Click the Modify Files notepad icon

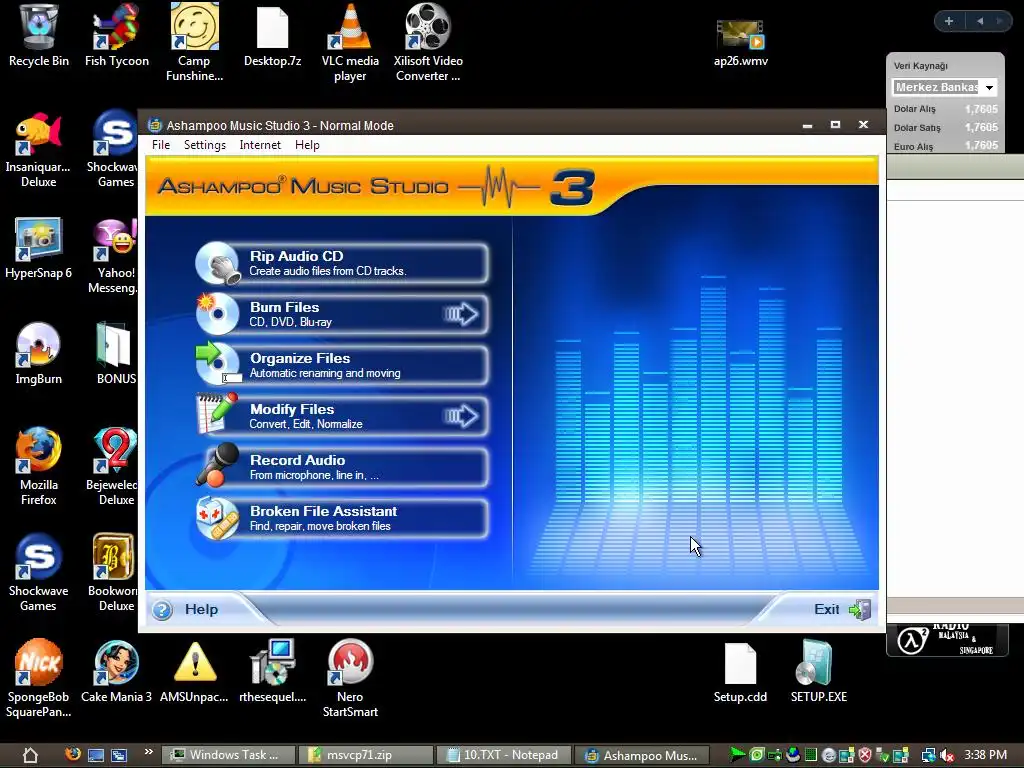217,414
